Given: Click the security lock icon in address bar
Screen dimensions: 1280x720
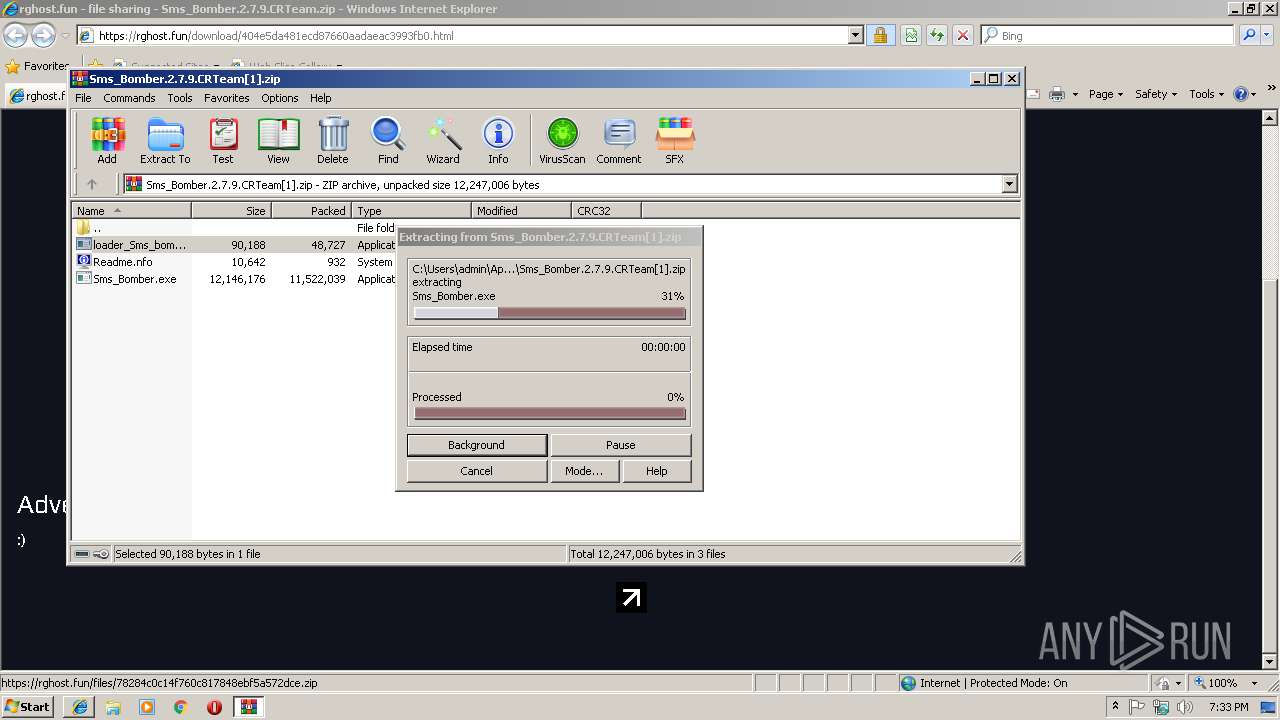Looking at the screenshot, I should (x=880, y=35).
